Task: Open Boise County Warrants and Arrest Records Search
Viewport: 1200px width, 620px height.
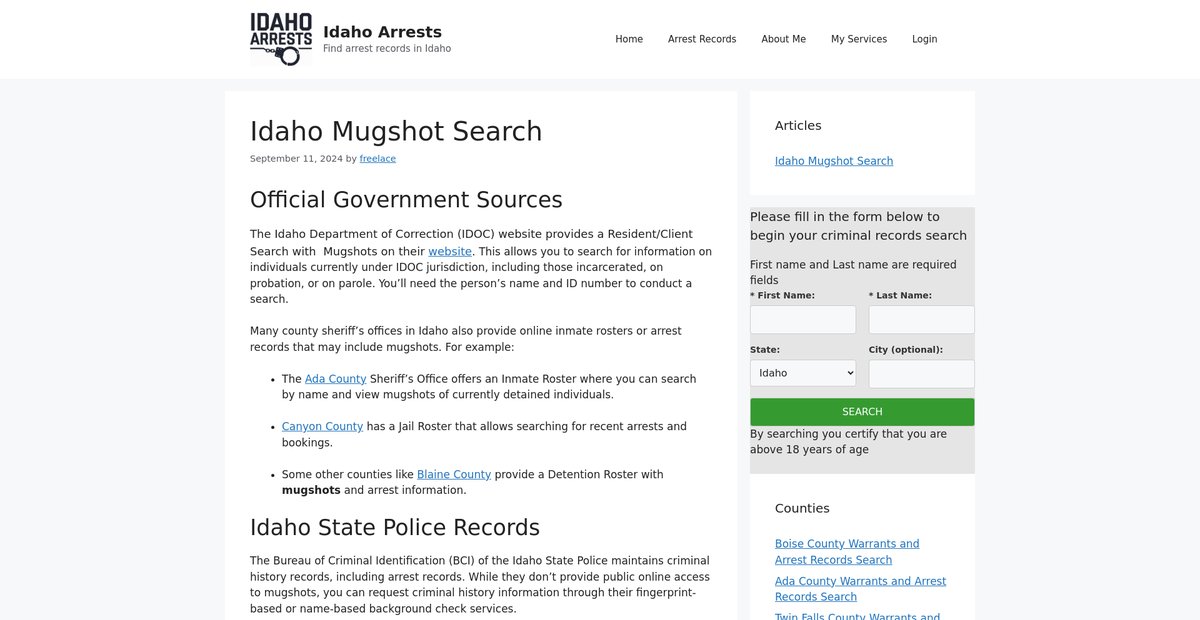Action: point(847,552)
